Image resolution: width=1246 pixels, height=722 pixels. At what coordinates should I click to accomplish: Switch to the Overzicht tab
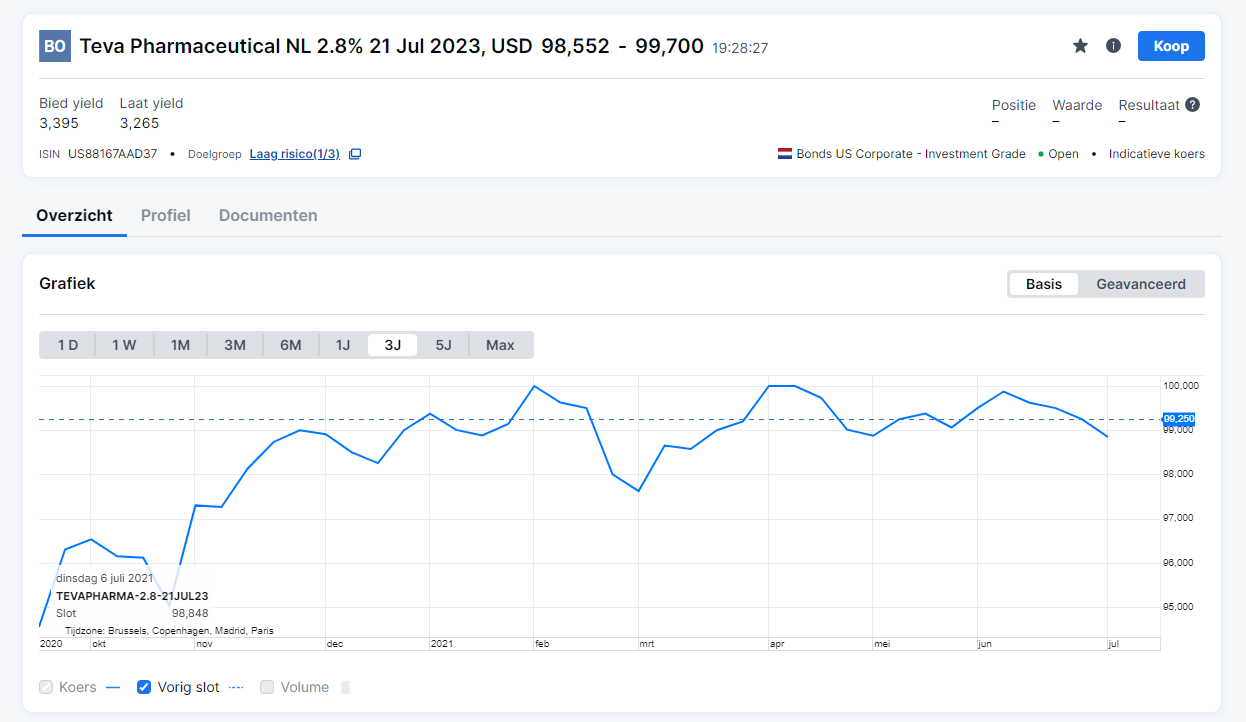[x=74, y=215]
